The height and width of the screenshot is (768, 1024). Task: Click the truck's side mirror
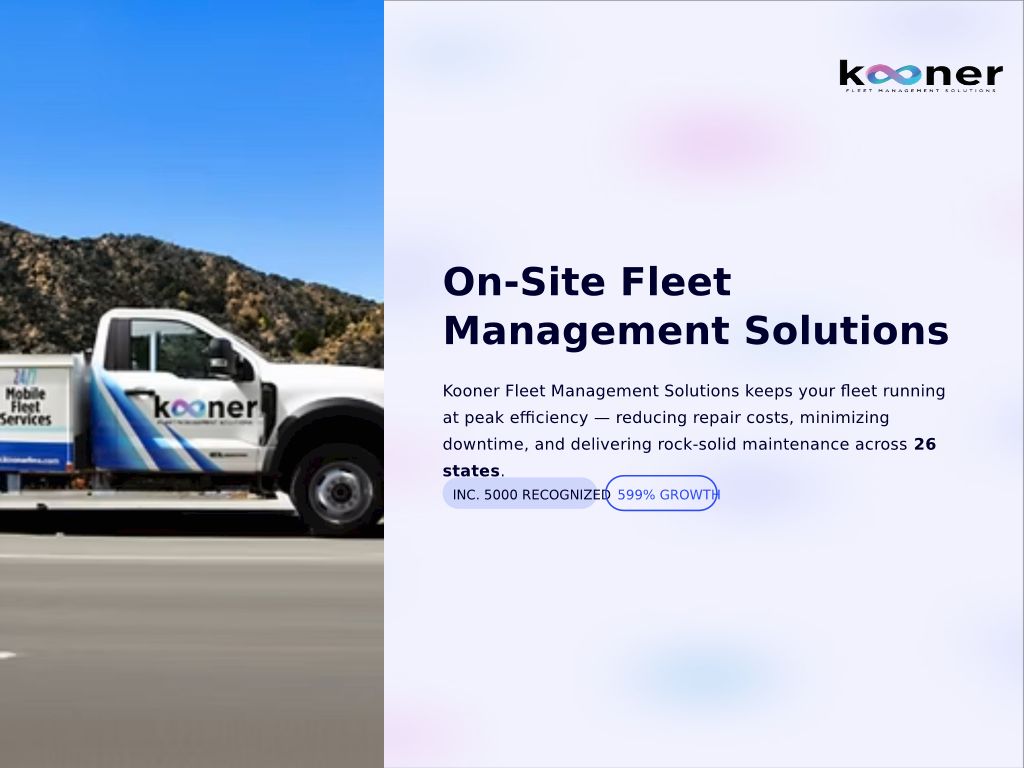tap(222, 356)
